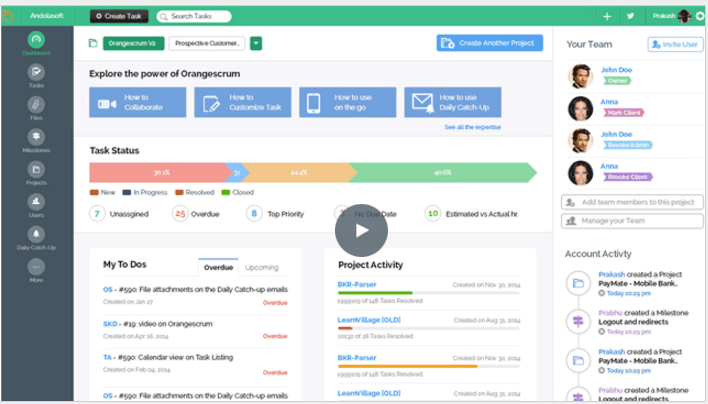Screen dimensions: 708x404
Task: Click the Revoke Admin badge
Action: click(628, 145)
